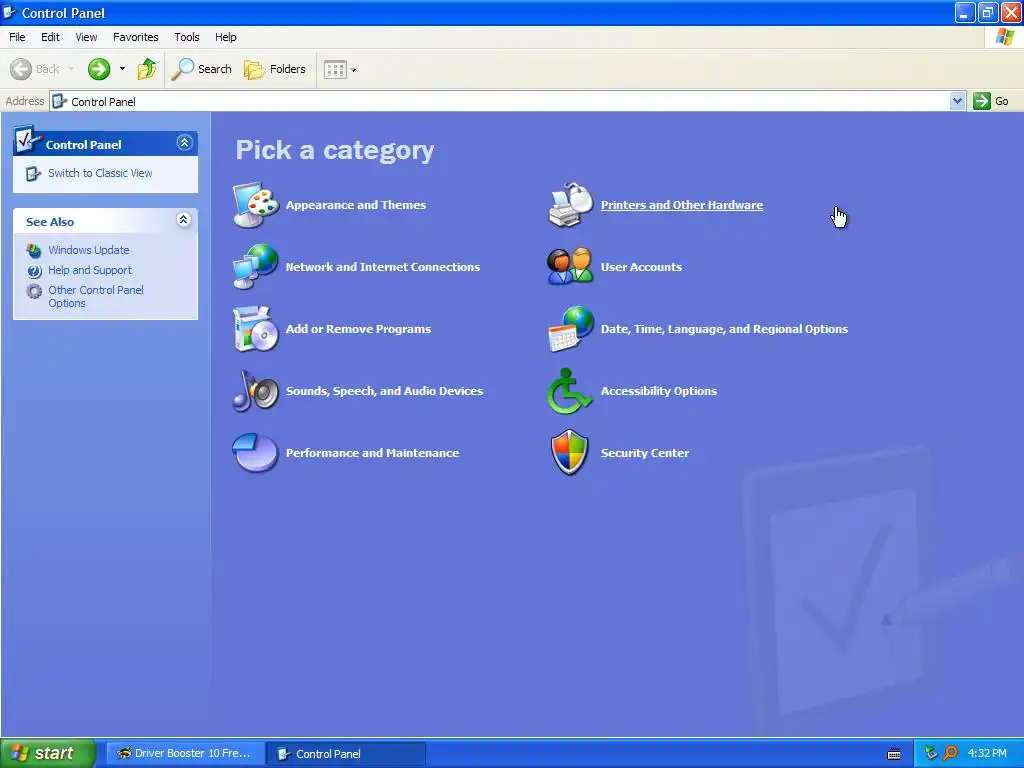
Task: Click the Start button
Action: 48,753
